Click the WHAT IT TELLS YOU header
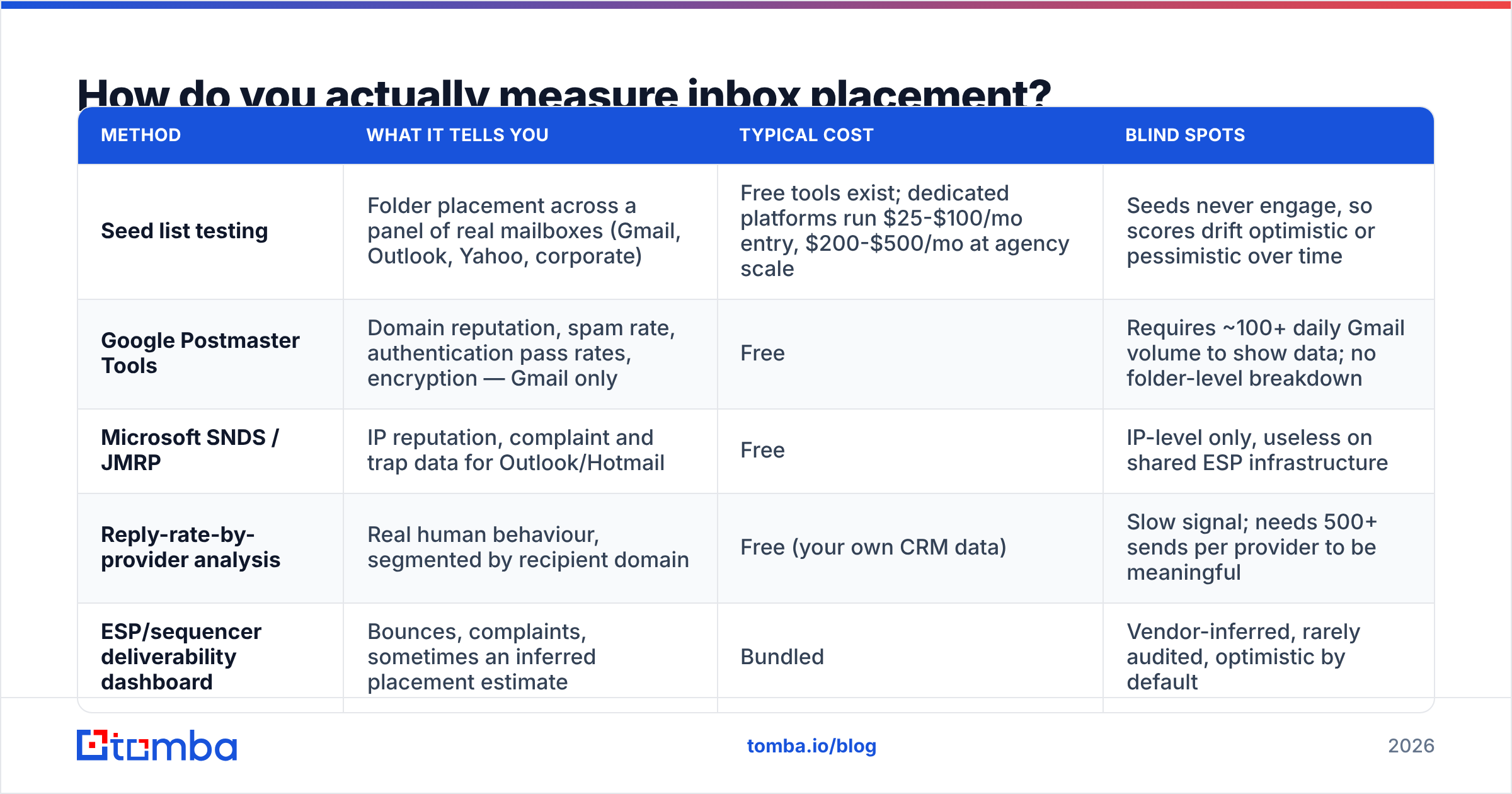This screenshot has width=1512, height=794. 457,135
